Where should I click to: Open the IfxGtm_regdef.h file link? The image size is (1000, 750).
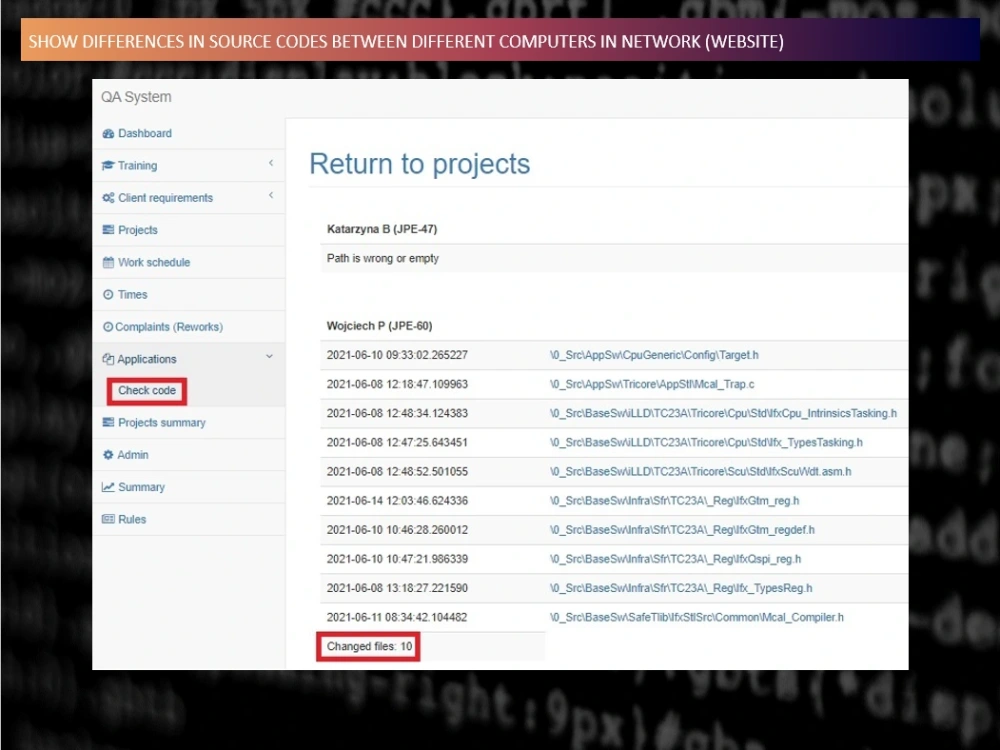[682, 530]
